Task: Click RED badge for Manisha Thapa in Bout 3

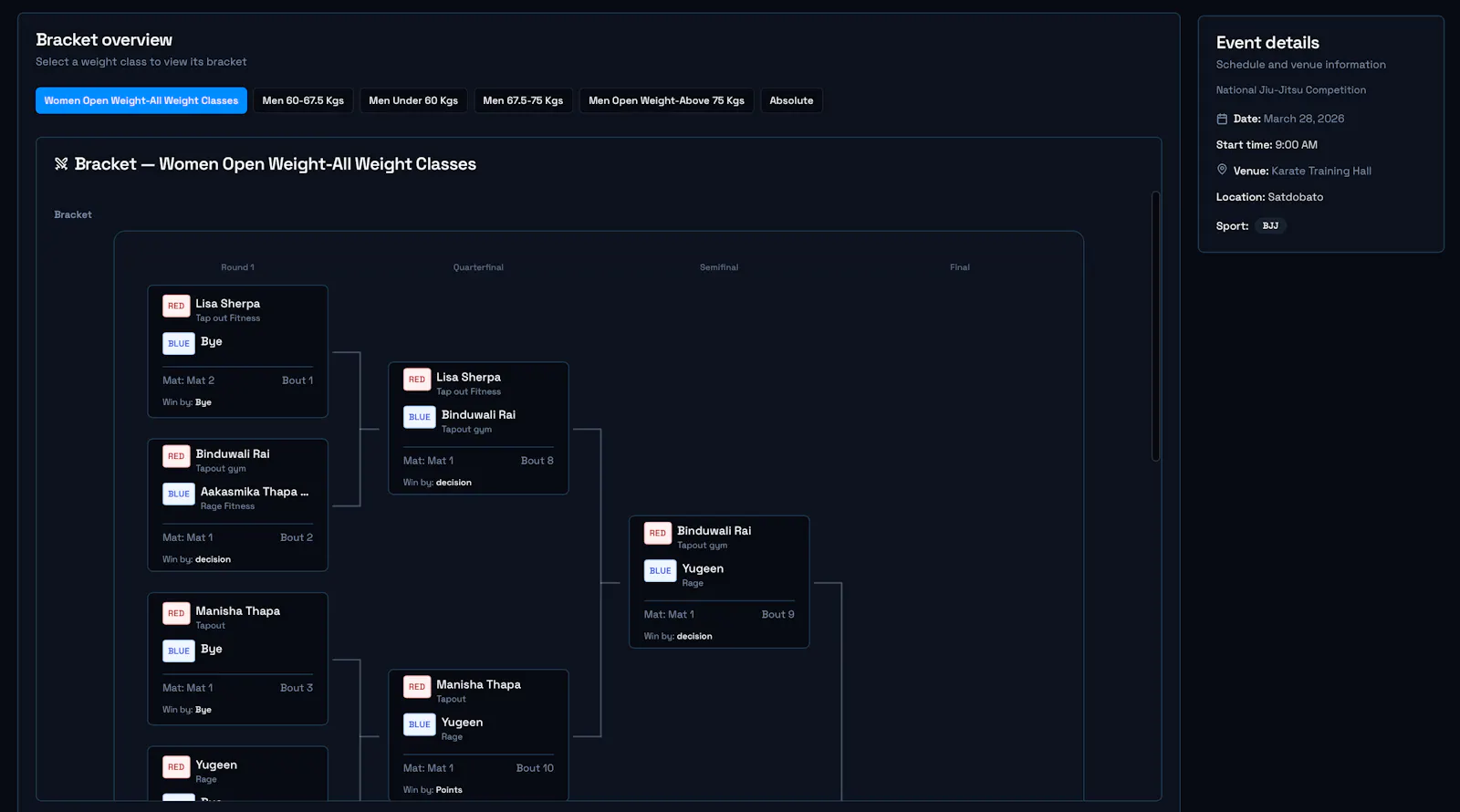Action: point(176,613)
